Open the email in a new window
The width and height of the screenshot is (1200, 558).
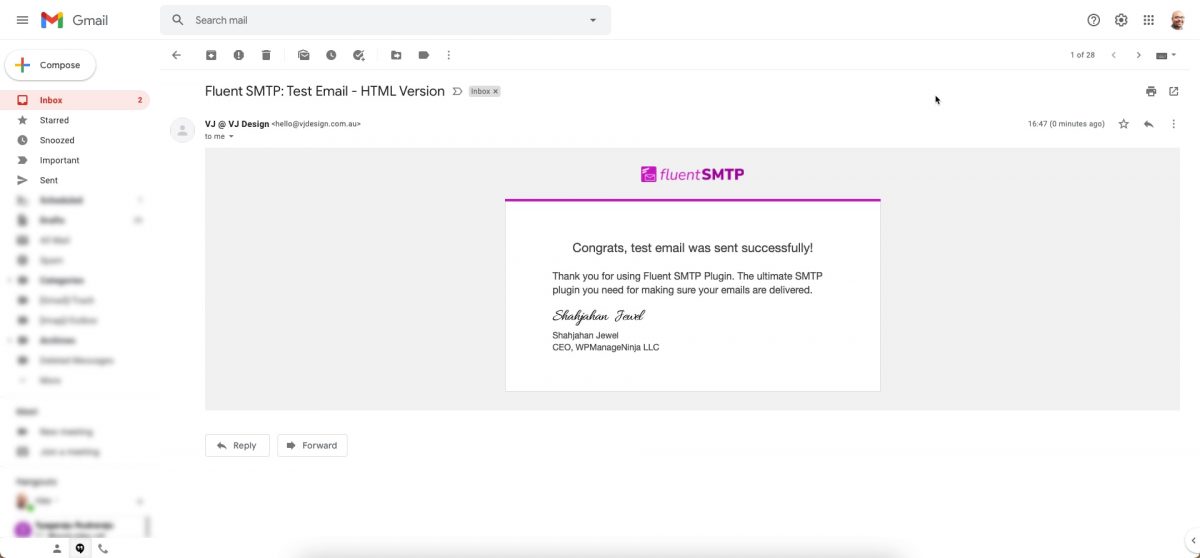(1174, 91)
